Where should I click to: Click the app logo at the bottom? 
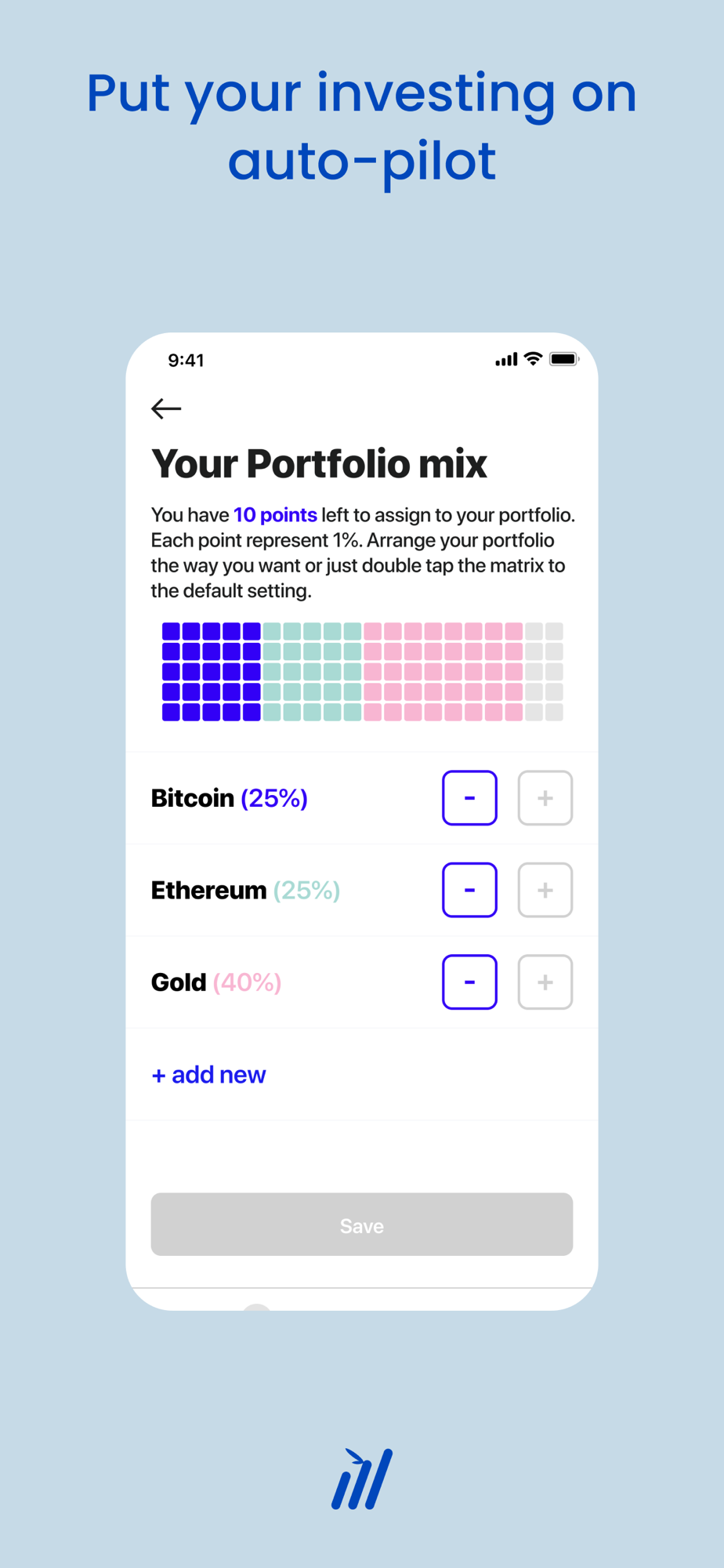click(x=362, y=1479)
